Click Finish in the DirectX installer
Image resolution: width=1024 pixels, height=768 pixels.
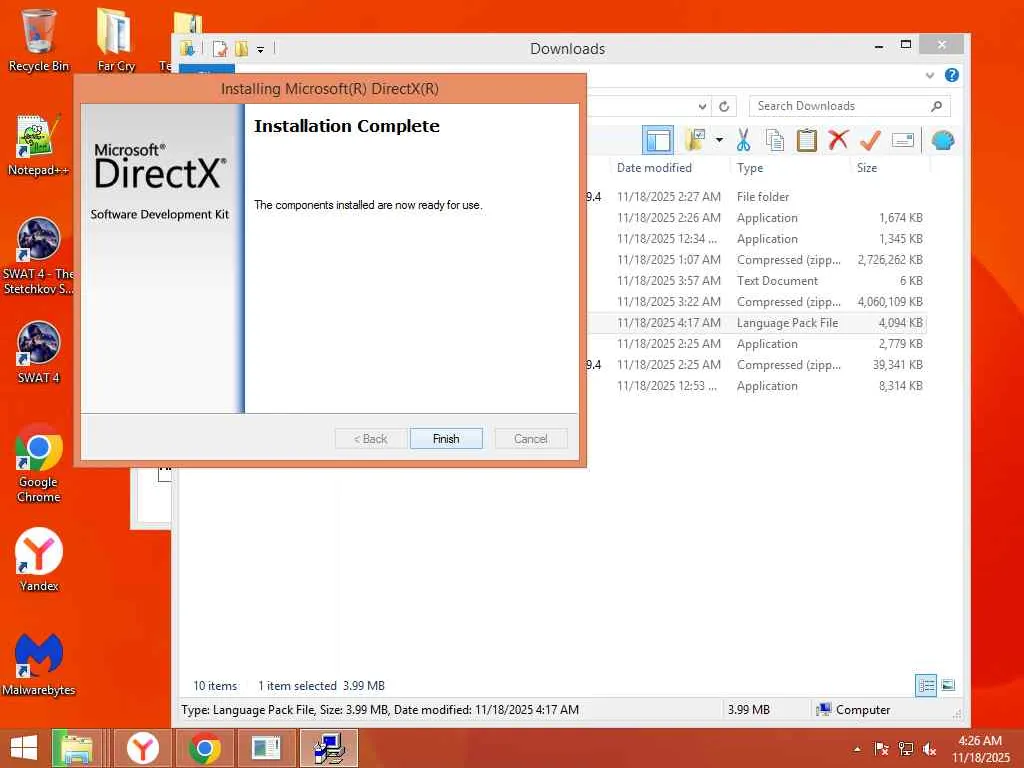(446, 439)
